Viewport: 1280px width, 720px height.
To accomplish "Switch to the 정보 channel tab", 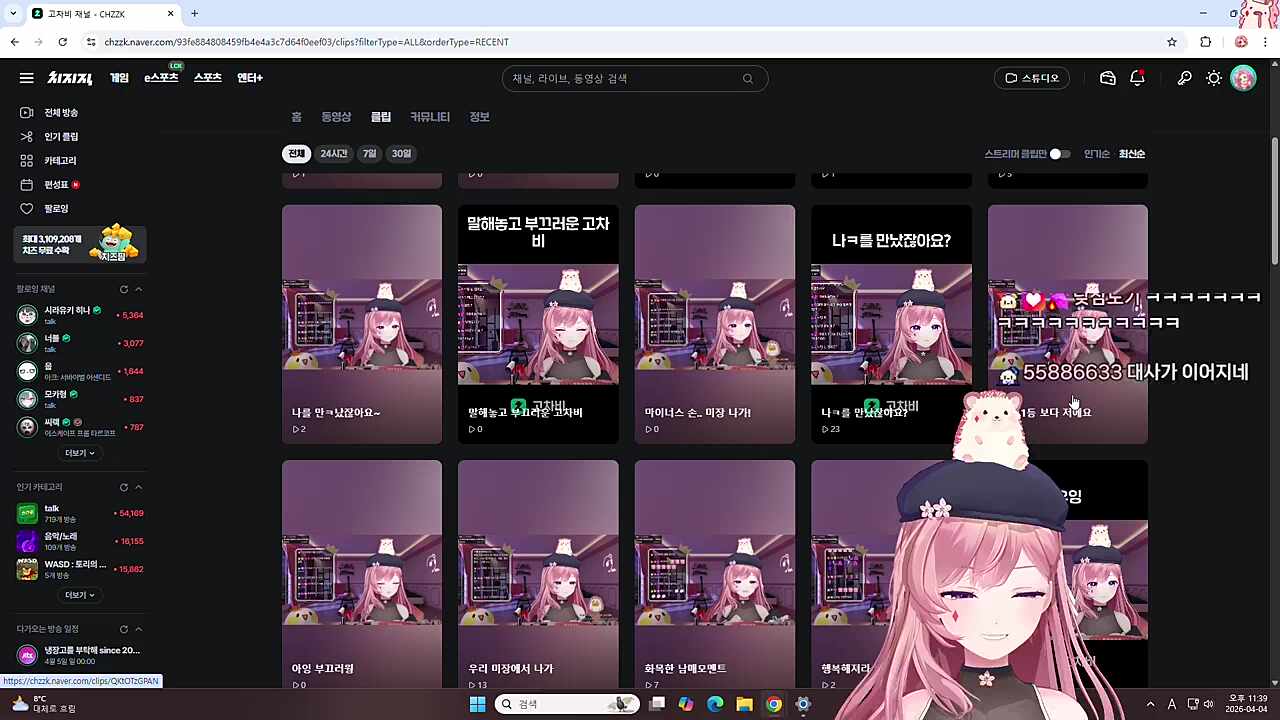I will [x=480, y=117].
